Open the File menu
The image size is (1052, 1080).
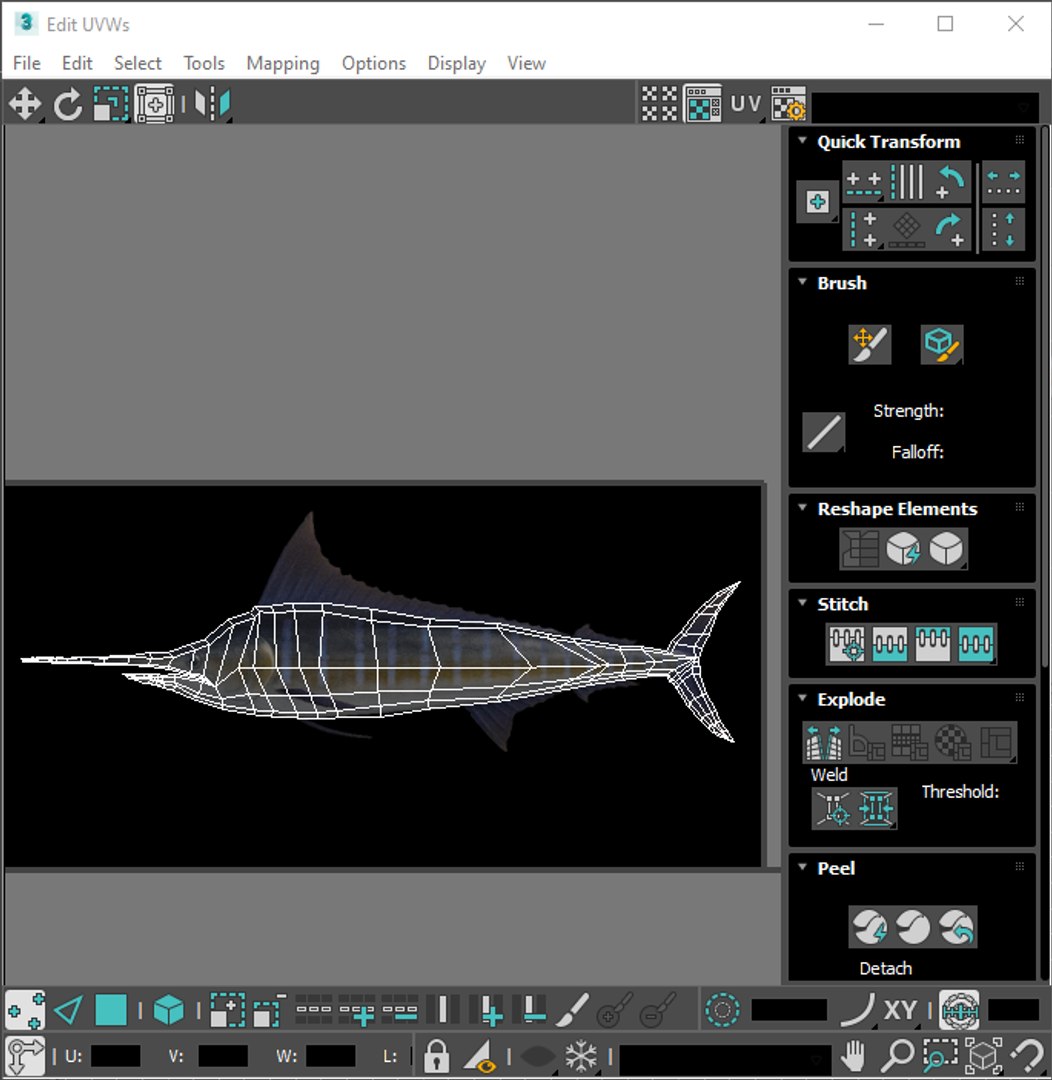click(x=26, y=63)
